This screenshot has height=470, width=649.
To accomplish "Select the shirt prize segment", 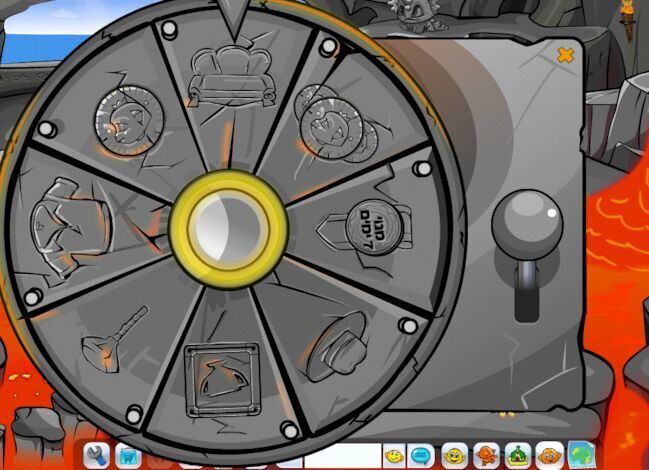I will point(71,226).
